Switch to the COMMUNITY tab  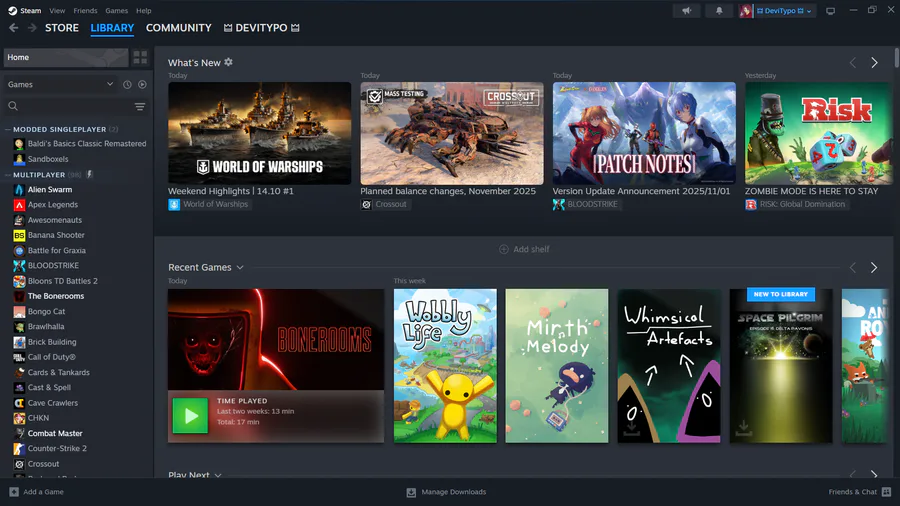pyautogui.click(x=179, y=28)
